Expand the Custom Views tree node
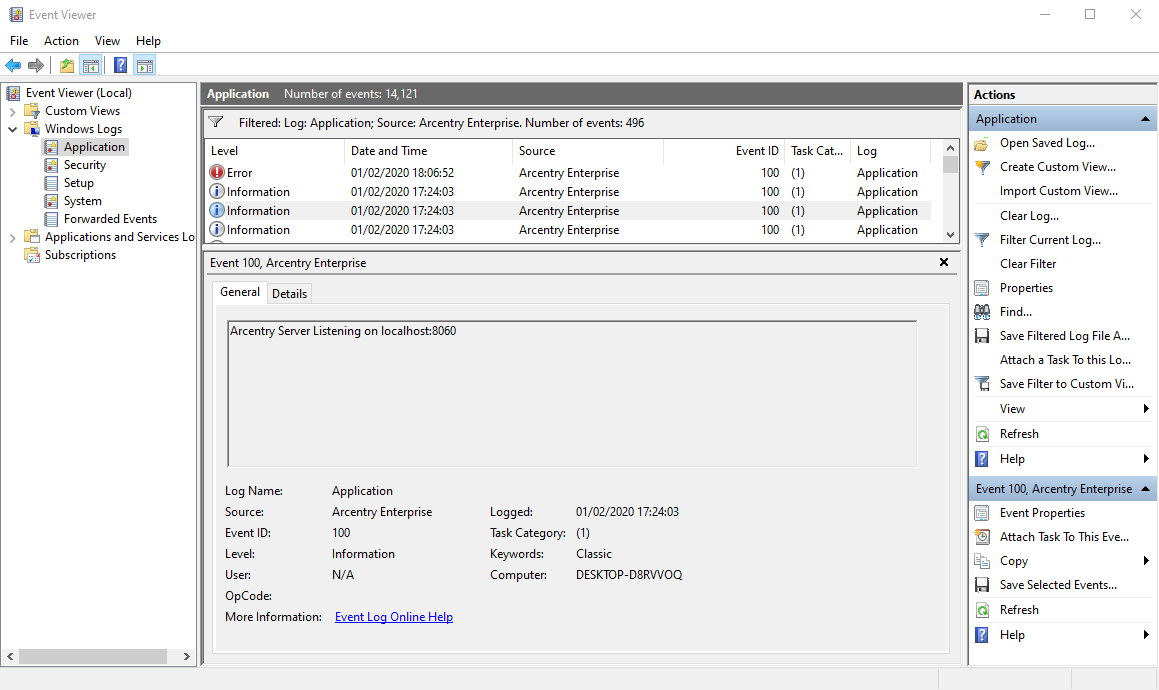Viewport: 1159px width, 690px height. [x=13, y=112]
